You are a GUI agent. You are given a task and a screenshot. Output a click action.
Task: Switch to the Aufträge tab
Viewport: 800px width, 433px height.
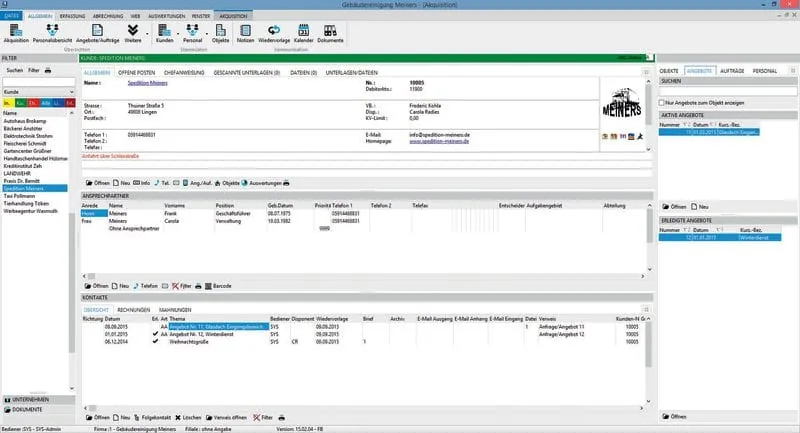pyautogui.click(x=732, y=71)
